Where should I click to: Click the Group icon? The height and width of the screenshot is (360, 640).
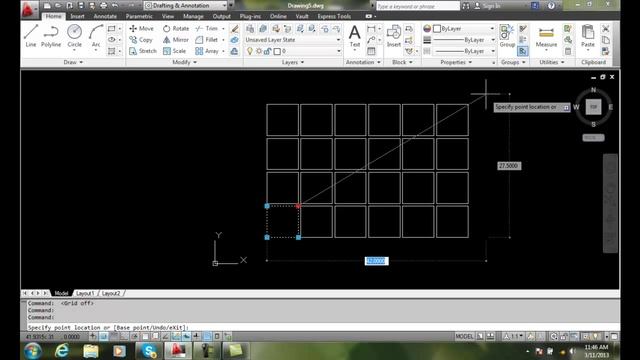pyautogui.click(x=507, y=36)
